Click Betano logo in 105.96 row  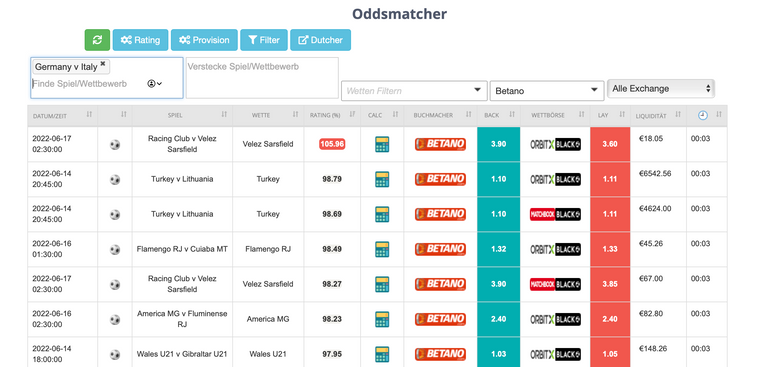pos(440,144)
